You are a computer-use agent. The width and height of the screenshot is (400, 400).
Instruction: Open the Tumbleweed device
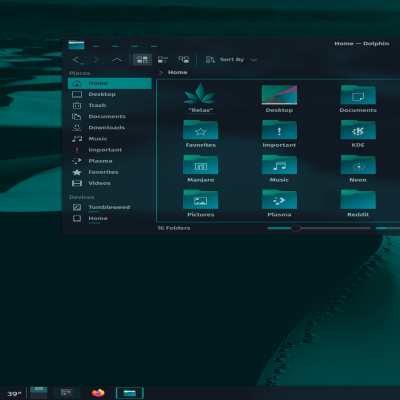pyautogui.click(x=110, y=207)
